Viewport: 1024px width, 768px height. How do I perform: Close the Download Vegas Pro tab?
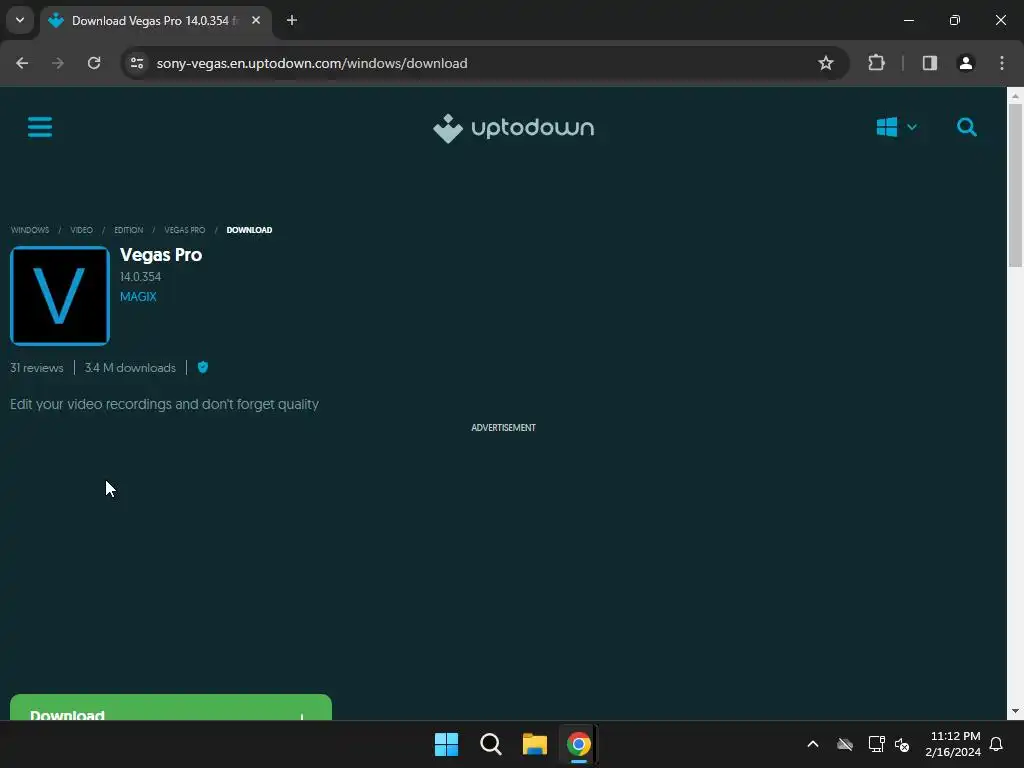pos(256,20)
